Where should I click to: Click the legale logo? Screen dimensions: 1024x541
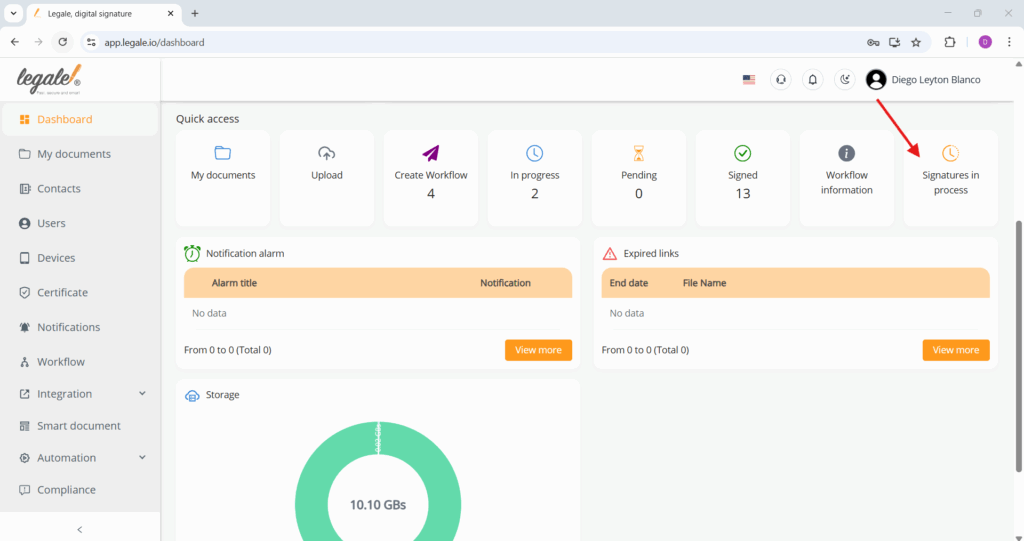[49, 80]
